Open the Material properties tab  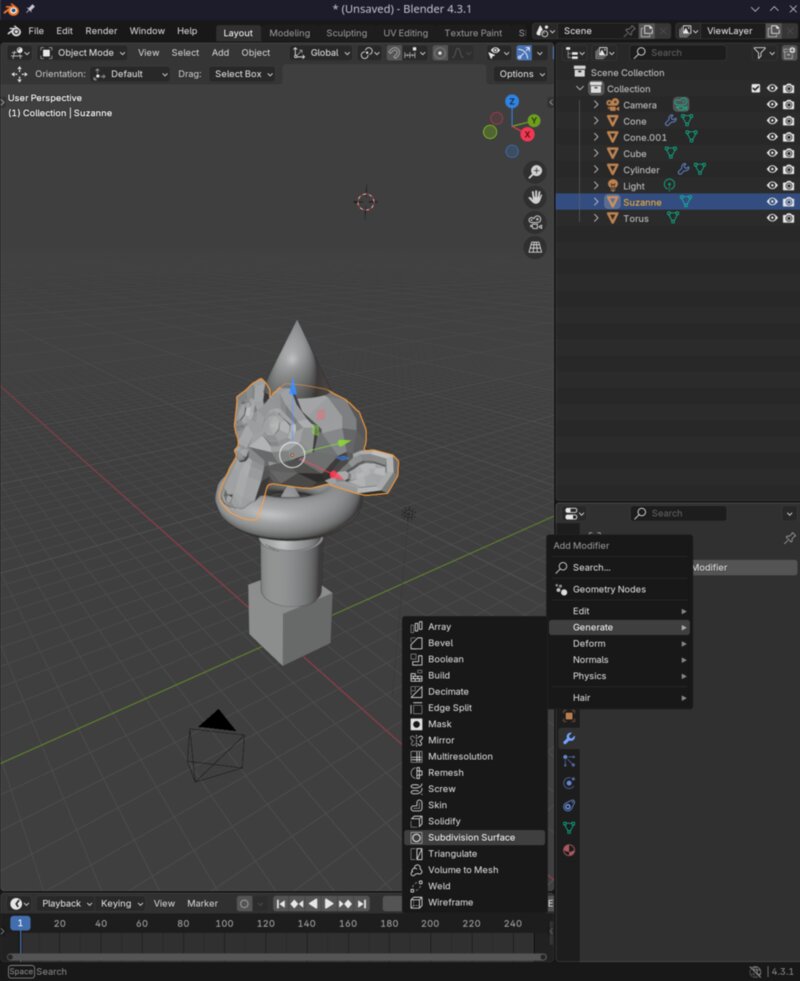[569, 850]
